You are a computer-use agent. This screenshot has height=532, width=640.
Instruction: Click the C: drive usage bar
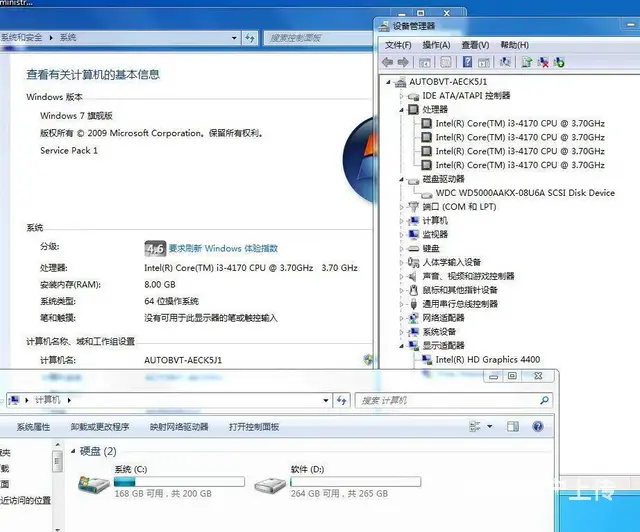(x=179, y=482)
